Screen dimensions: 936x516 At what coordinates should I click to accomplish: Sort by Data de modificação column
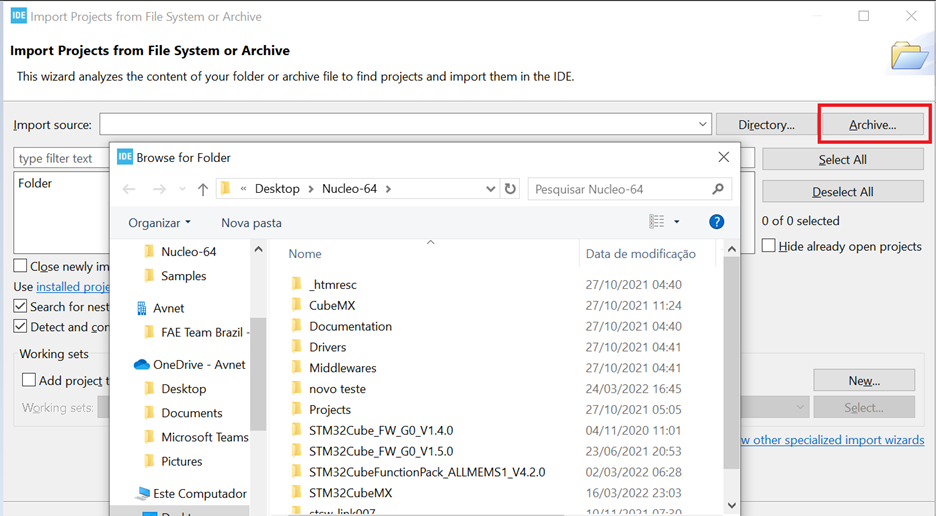[641, 254]
